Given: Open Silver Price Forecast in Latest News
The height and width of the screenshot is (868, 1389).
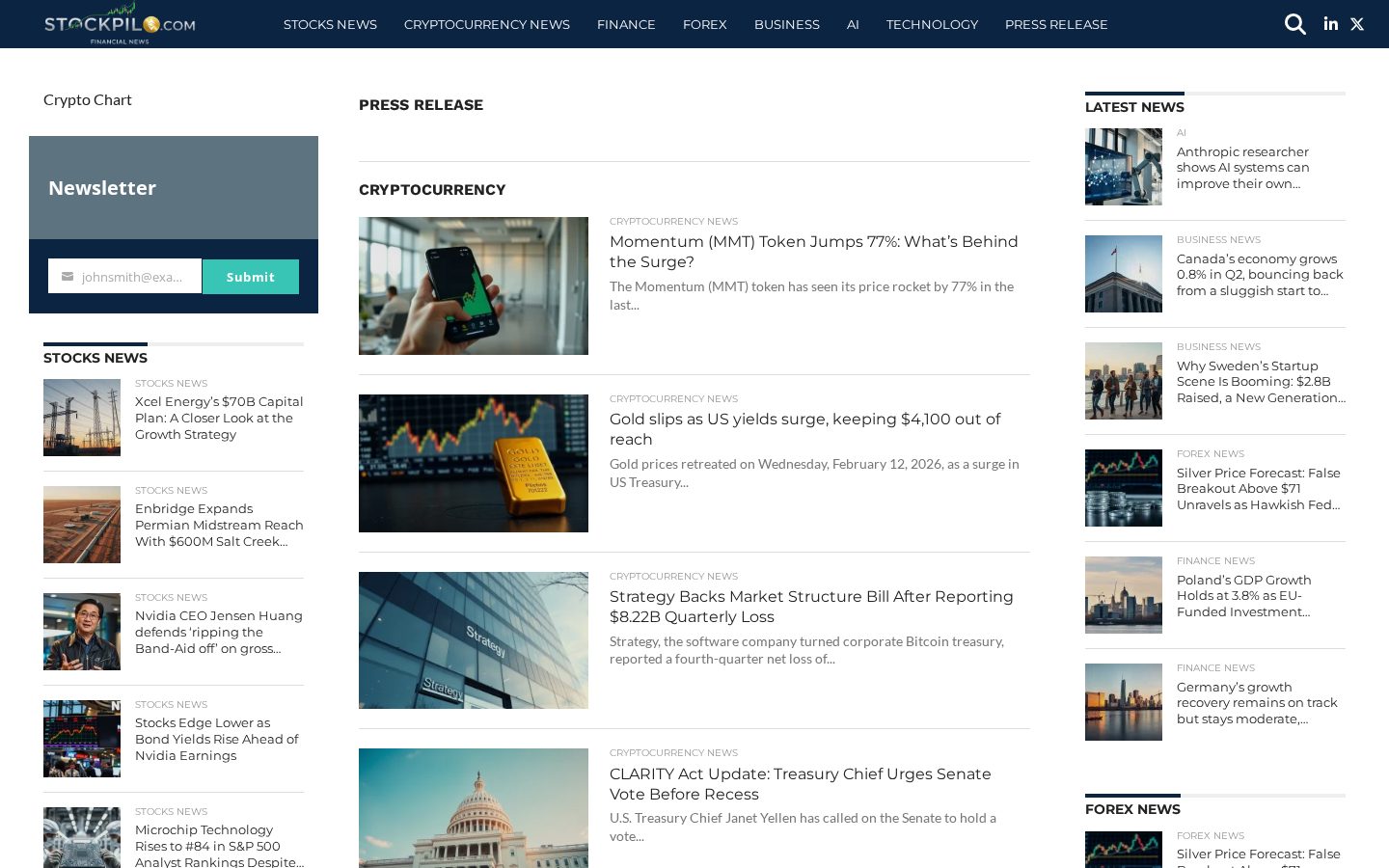Looking at the screenshot, I should (x=1259, y=489).
